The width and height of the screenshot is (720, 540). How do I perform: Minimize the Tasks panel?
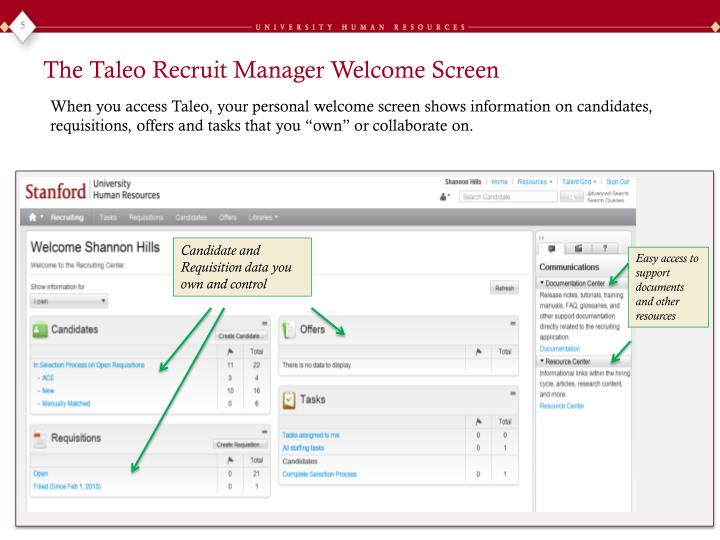[x=513, y=394]
